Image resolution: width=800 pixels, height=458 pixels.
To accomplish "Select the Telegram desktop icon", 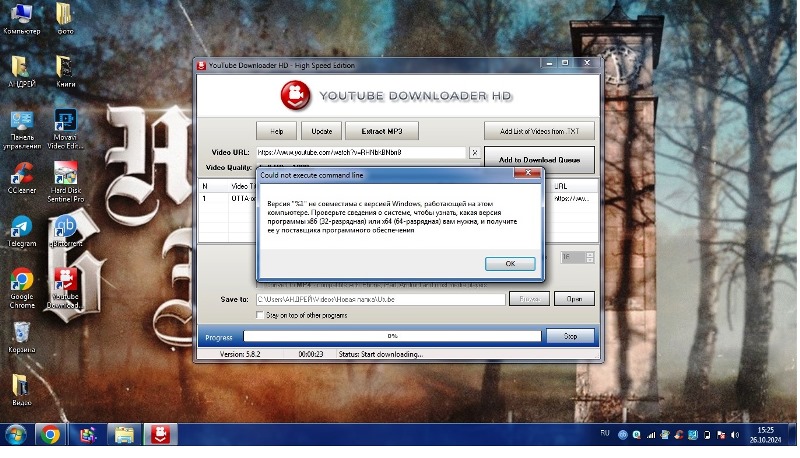I will [21, 232].
